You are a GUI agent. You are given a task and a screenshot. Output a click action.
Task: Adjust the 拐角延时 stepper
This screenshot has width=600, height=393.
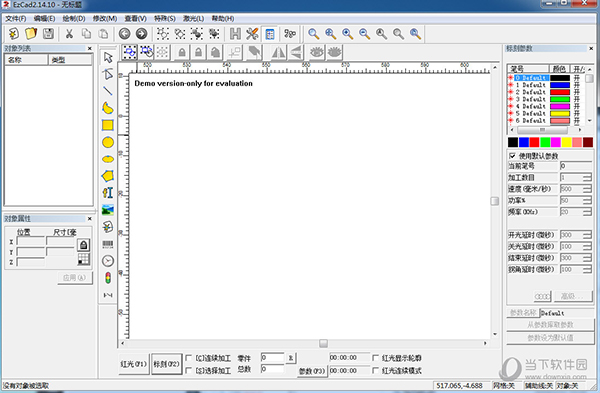coord(587,269)
